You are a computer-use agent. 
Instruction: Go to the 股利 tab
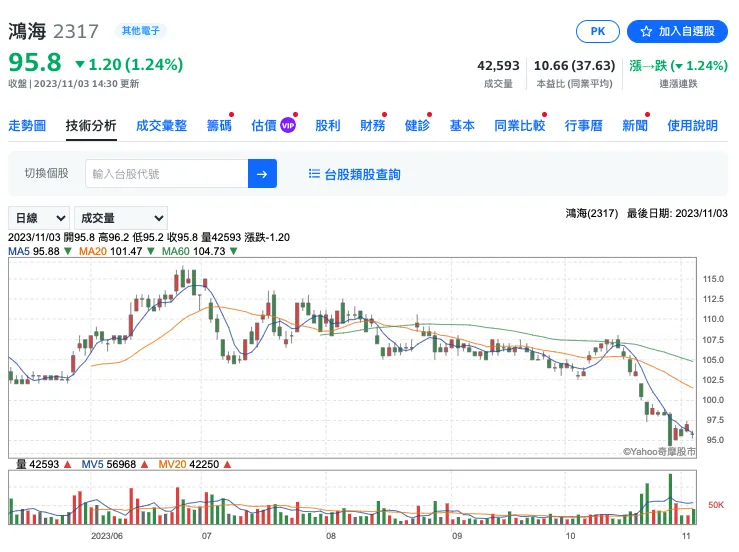[x=328, y=125]
